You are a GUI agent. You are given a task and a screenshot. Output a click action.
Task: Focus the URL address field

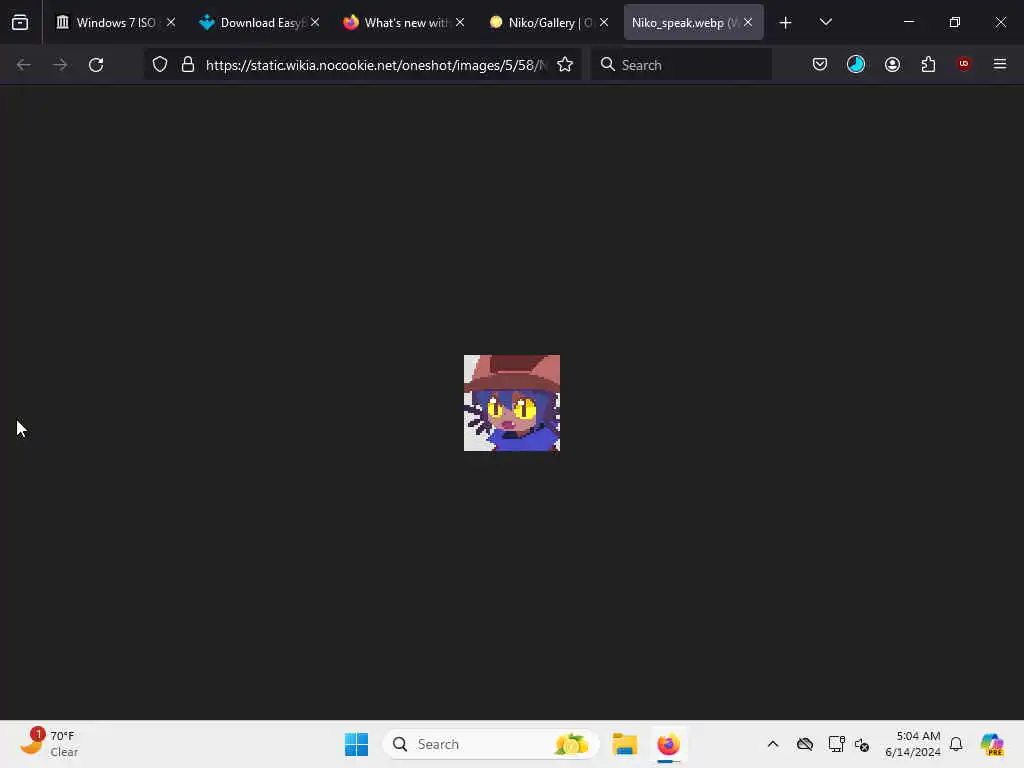click(376, 65)
